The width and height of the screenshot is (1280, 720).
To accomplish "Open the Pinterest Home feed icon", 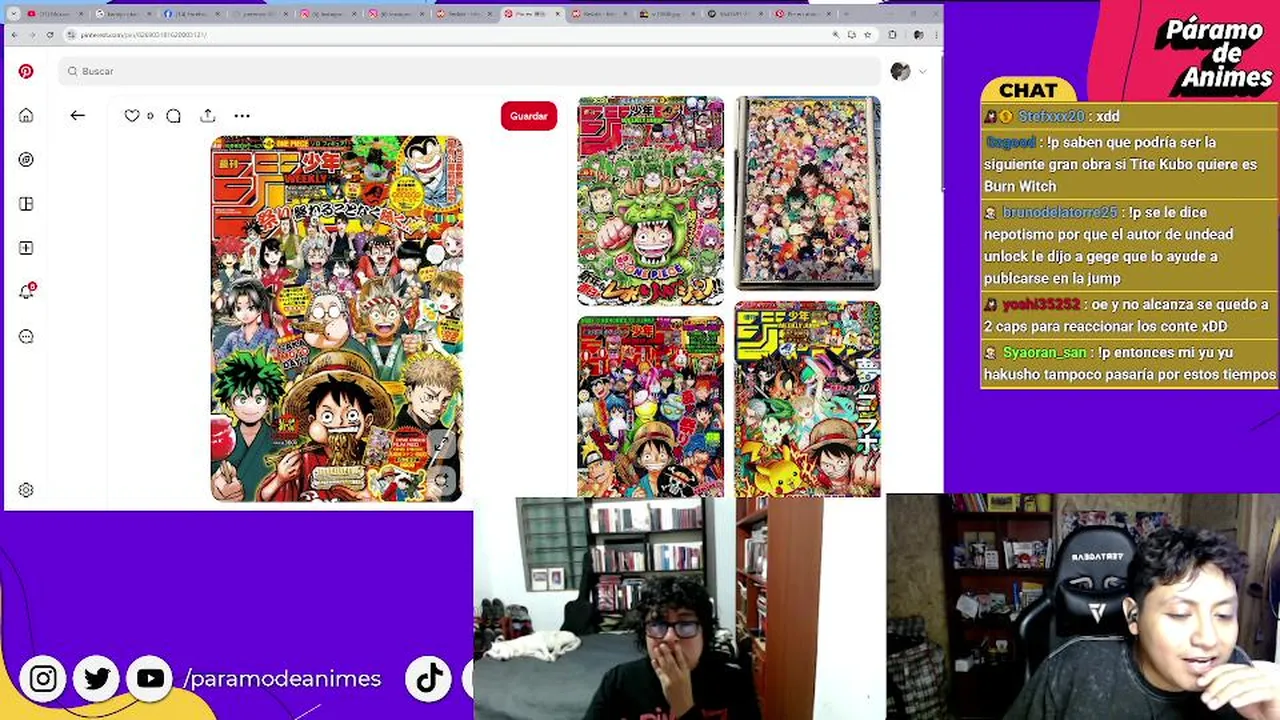I will (26, 115).
